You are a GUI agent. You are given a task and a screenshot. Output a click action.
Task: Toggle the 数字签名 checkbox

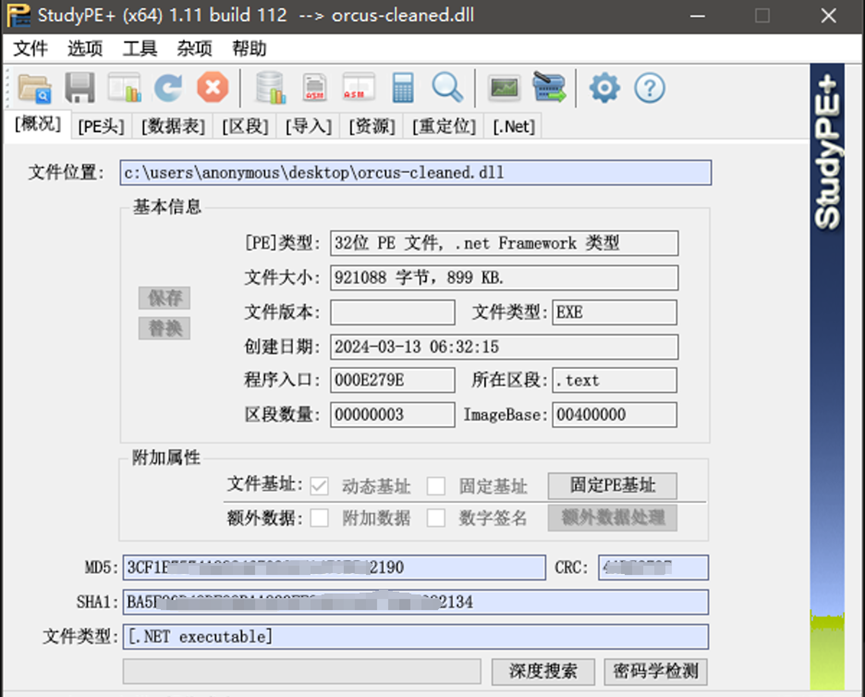[436, 518]
